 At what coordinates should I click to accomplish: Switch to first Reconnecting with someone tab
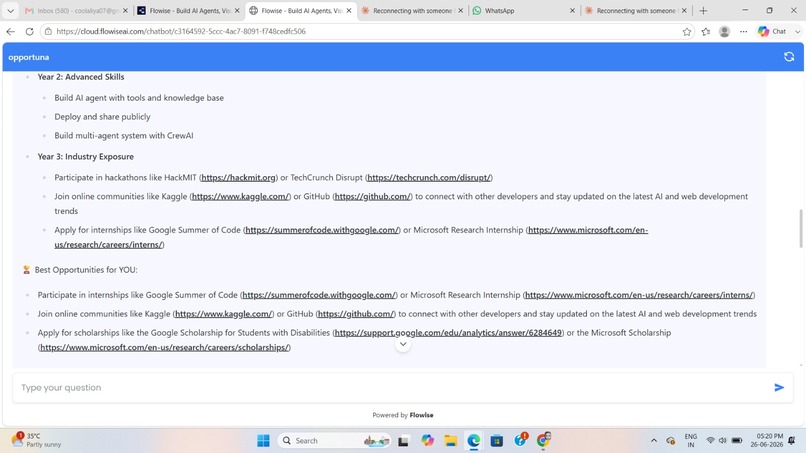click(412, 10)
